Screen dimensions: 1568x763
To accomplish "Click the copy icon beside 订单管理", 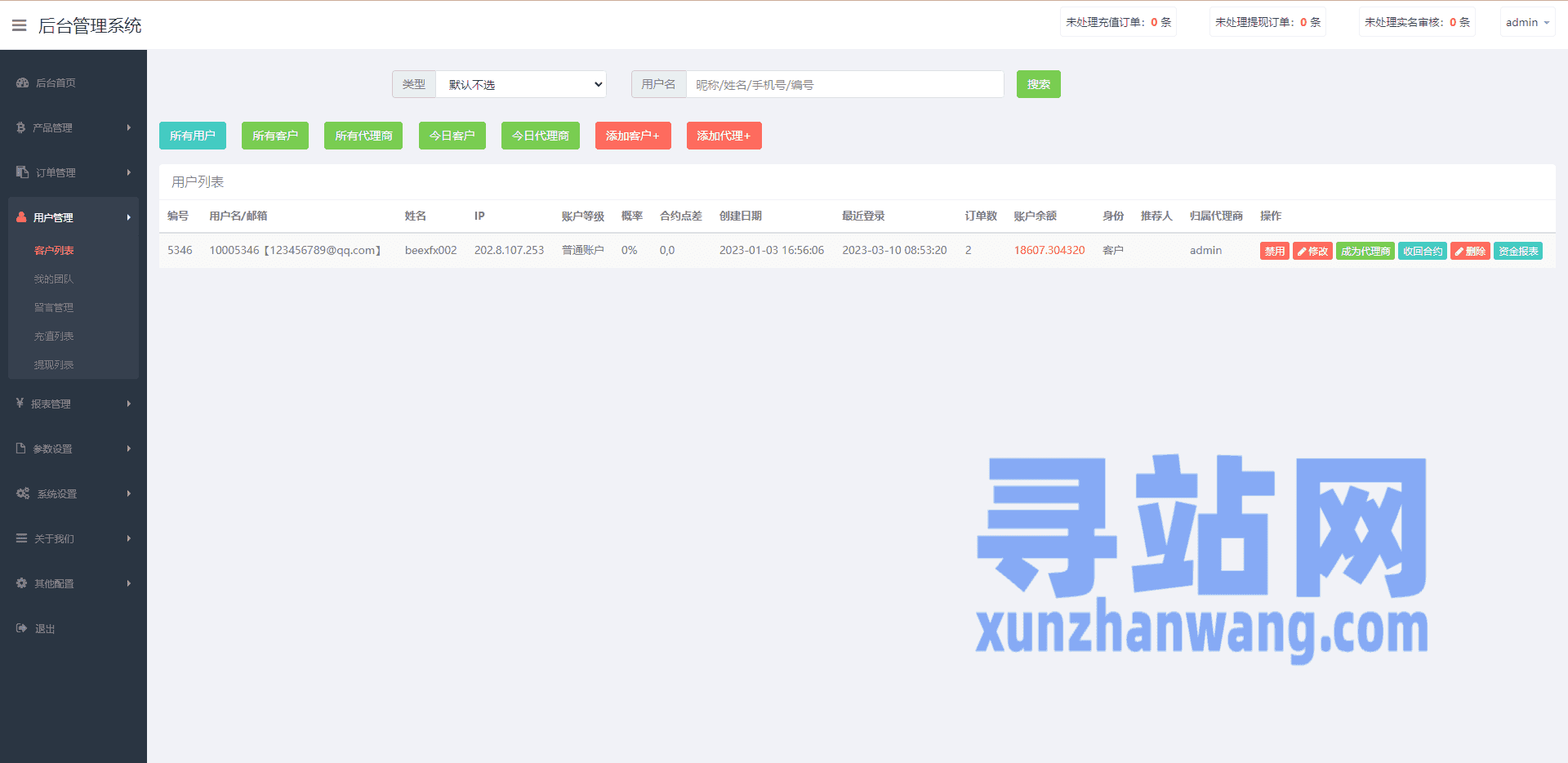I will tap(22, 172).
